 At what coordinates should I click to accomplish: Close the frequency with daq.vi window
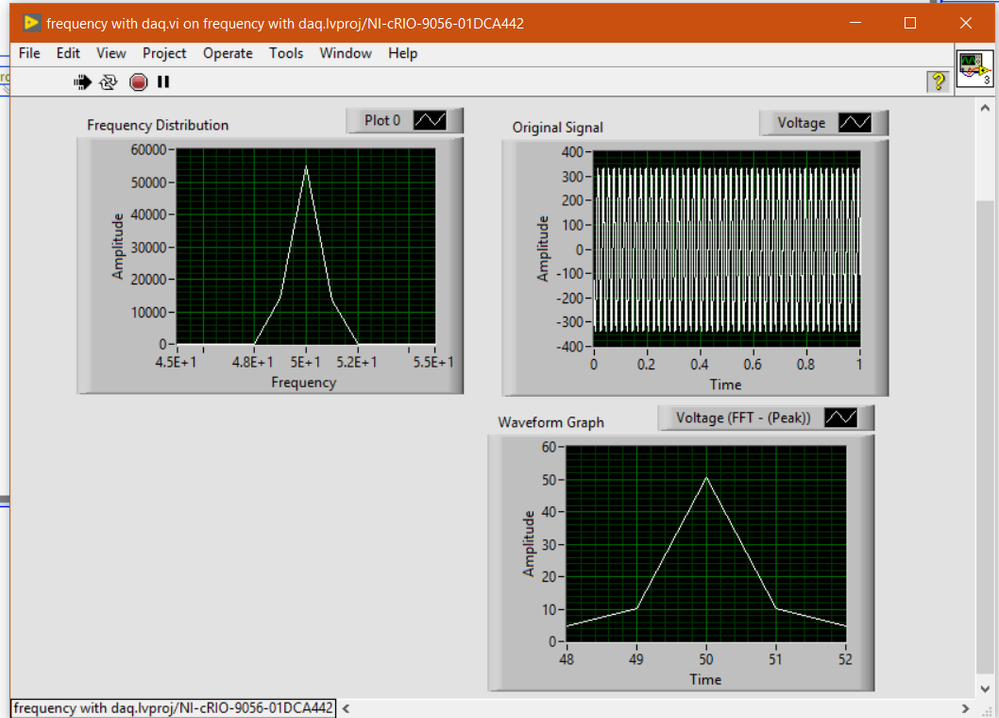click(966, 23)
